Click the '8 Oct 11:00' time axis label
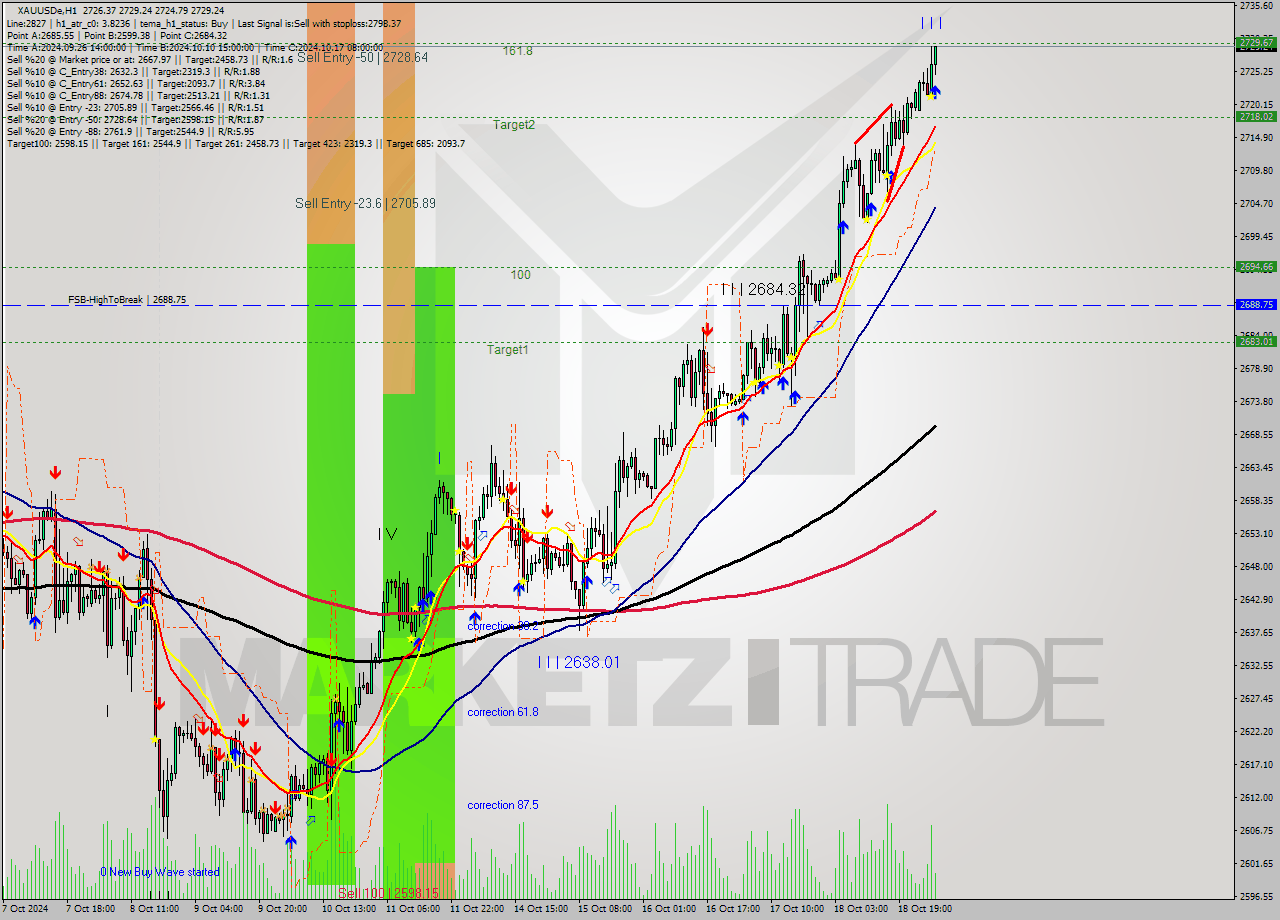Viewport: 1280px width, 920px height. click(153, 909)
